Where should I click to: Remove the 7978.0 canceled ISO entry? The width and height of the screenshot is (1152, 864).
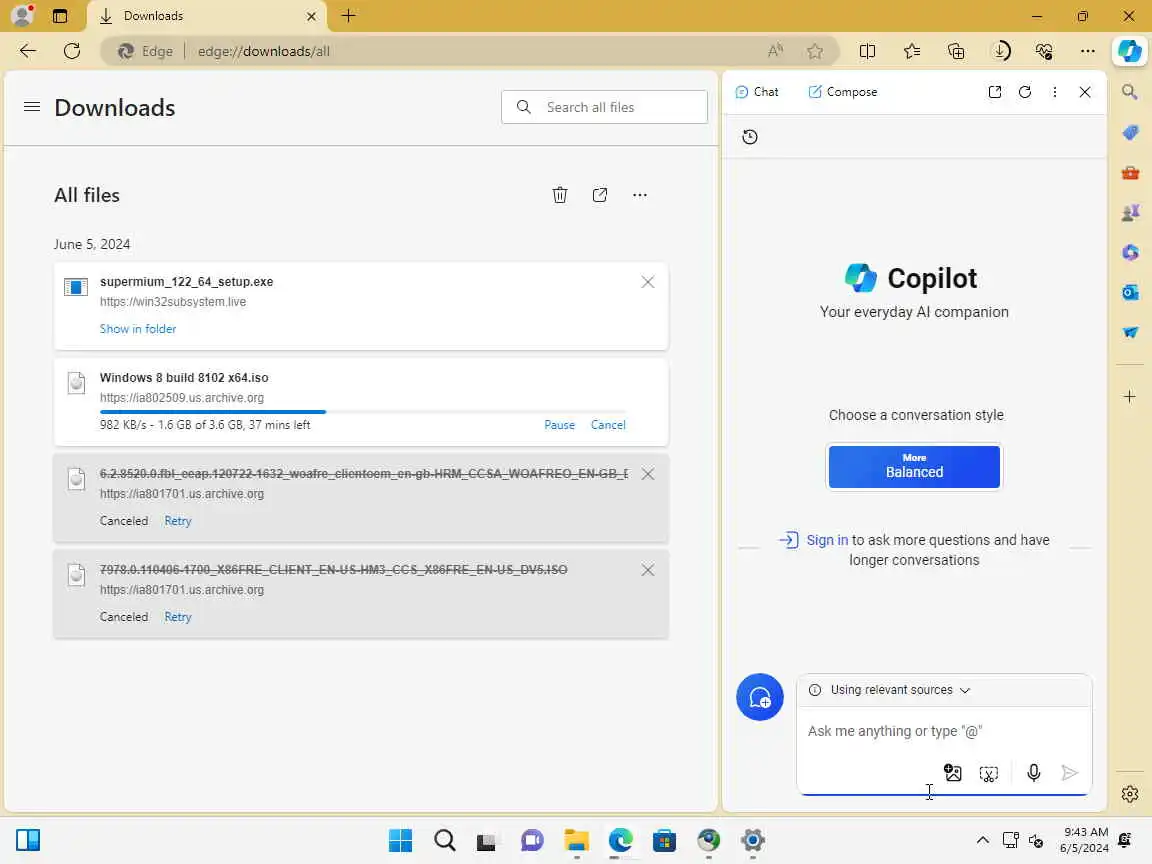pyautogui.click(x=647, y=570)
